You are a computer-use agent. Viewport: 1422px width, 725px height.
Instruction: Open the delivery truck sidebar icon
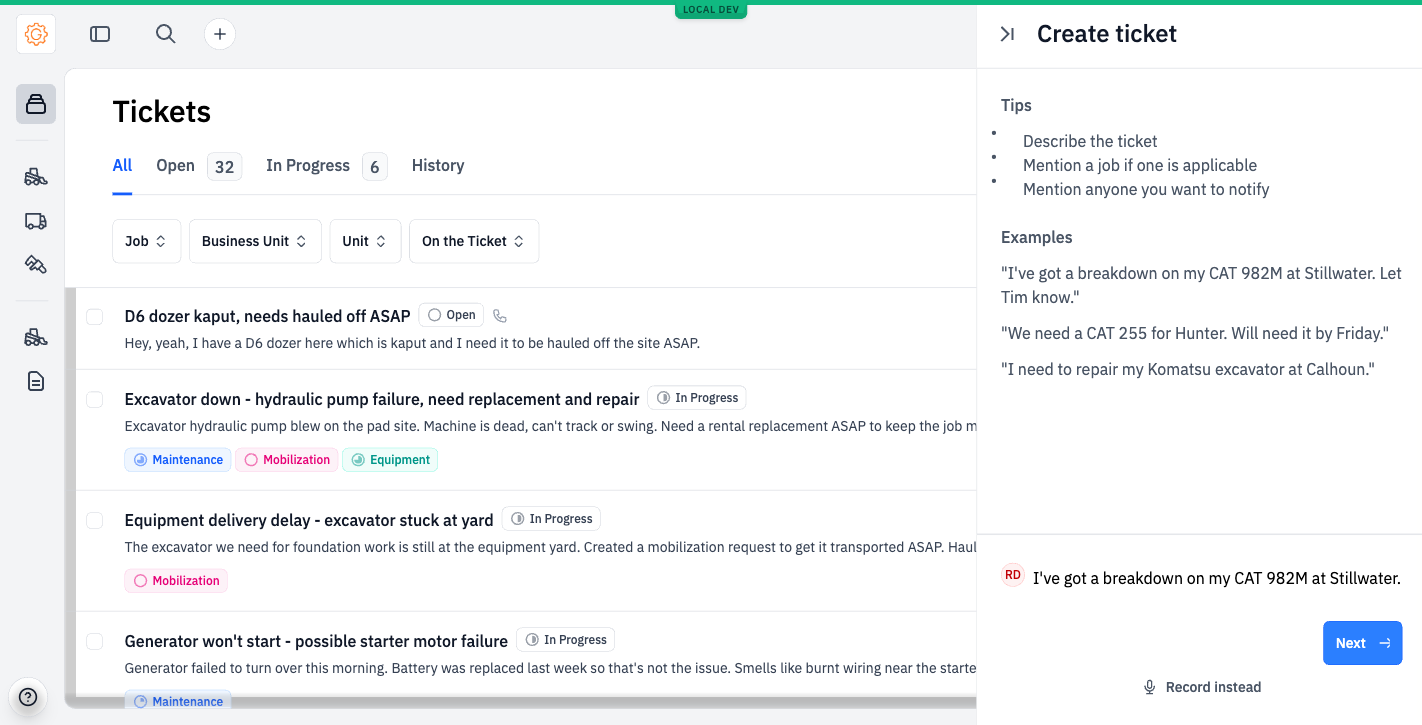click(x=36, y=221)
